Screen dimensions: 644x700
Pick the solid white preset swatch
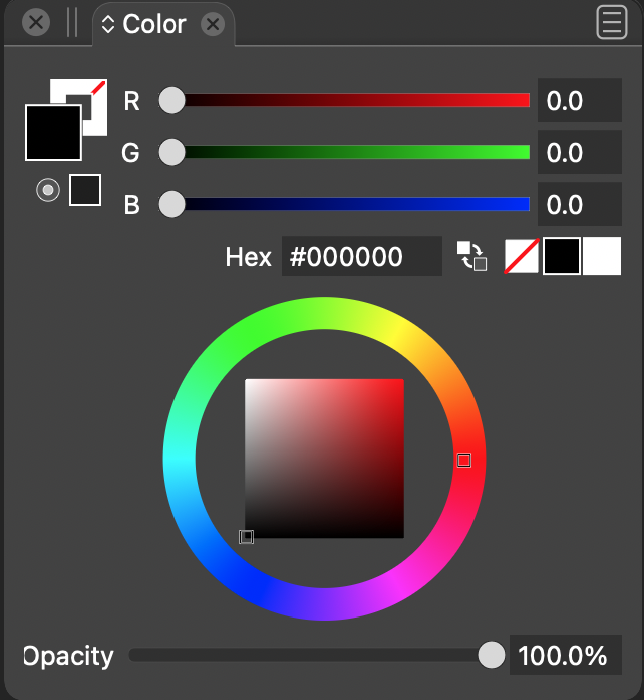pos(602,256)
